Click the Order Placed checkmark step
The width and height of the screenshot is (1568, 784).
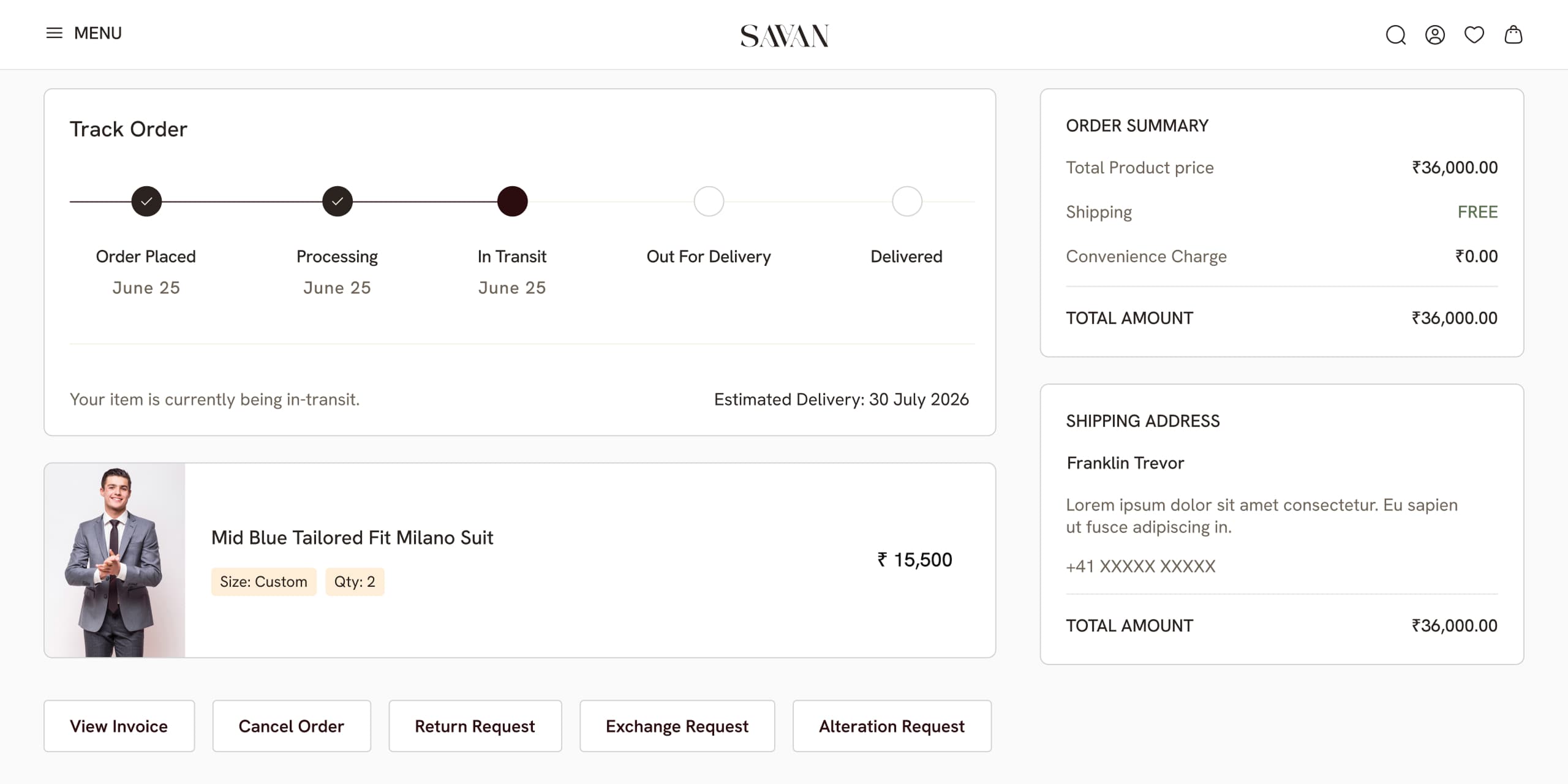pyautogui.click(x=146, y=202)
